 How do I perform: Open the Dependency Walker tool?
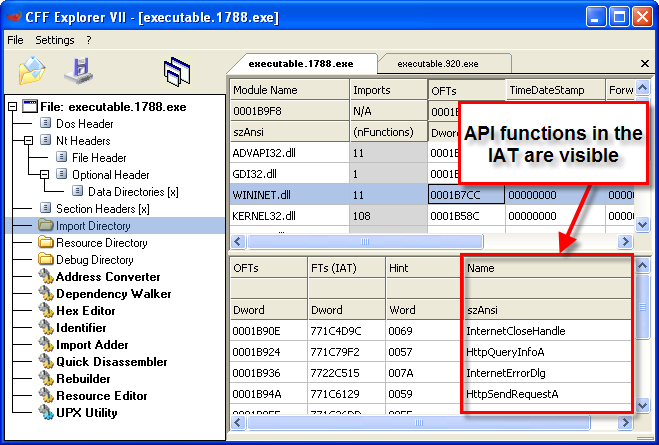(107, 294)
